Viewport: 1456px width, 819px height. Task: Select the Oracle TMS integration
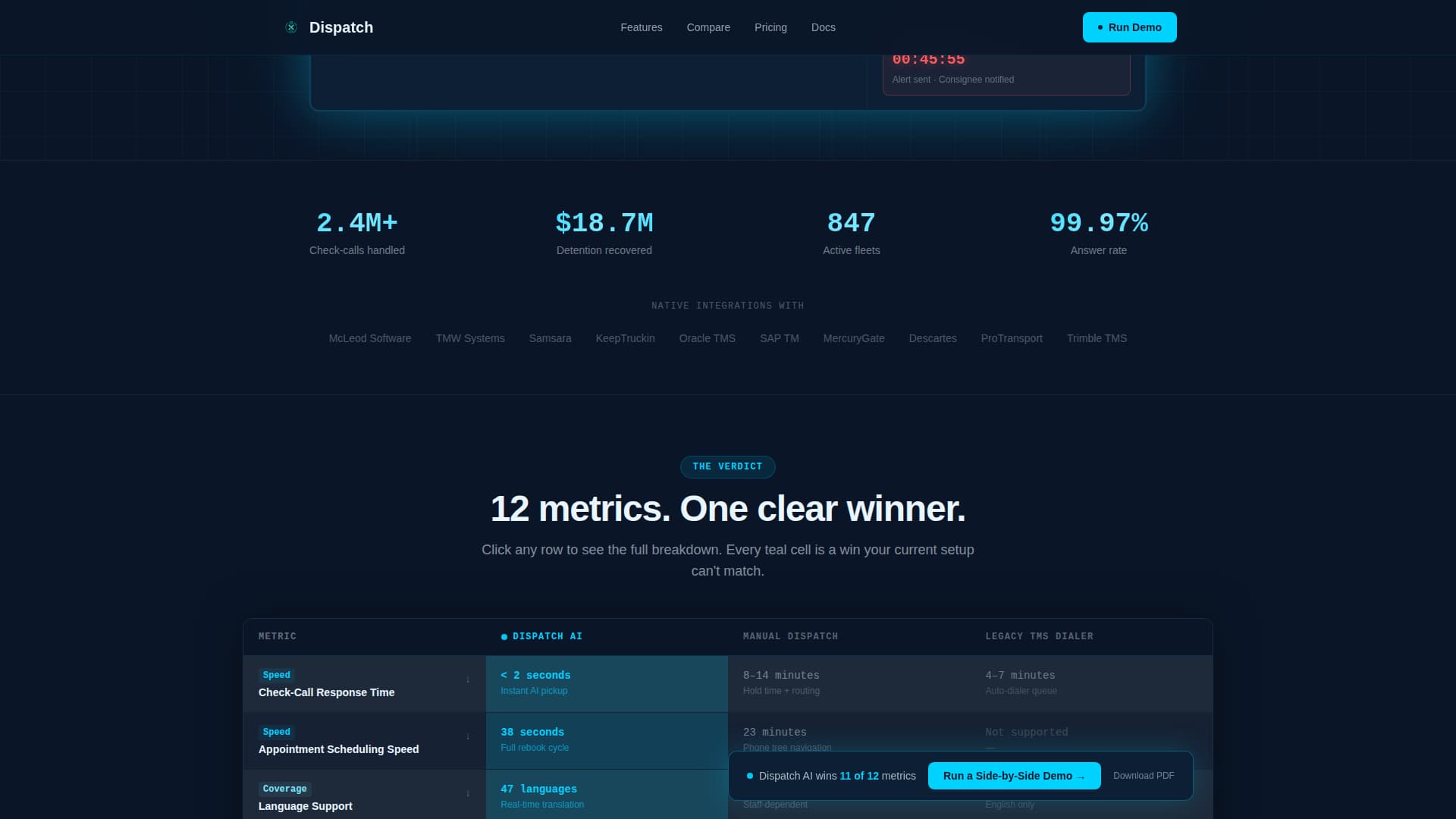pyautogui.click(x=708, y=338)
